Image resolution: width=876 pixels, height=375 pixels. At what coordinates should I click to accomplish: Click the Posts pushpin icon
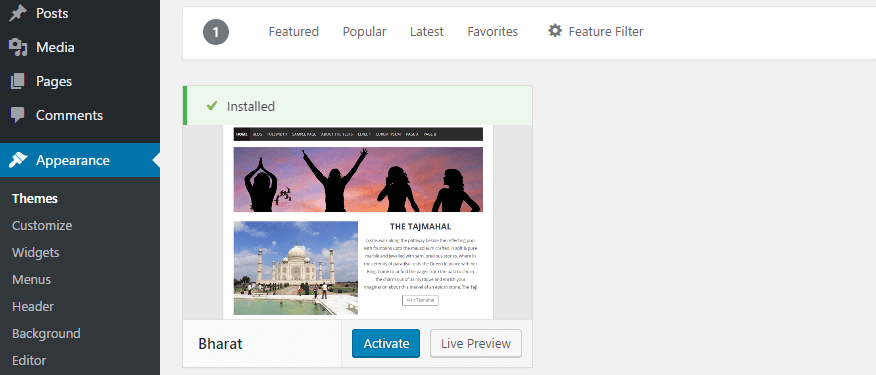[x=18, y=13]
